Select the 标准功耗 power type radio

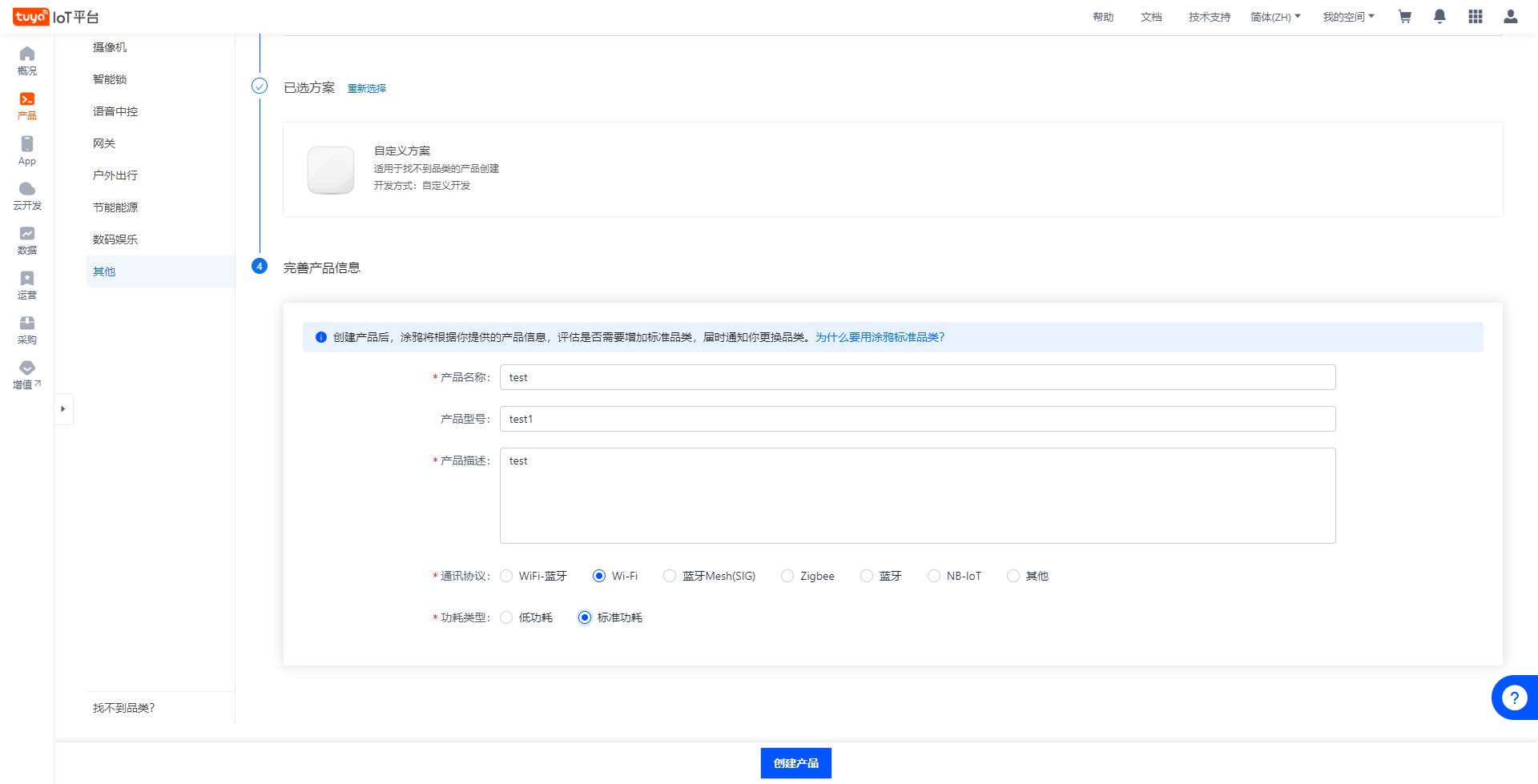(x=585, y=617)
